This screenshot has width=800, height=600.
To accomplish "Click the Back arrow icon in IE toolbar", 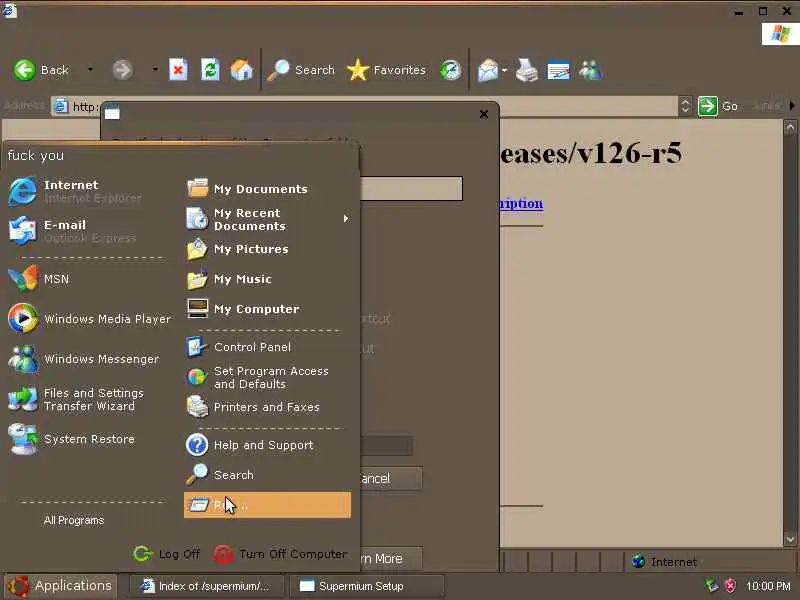I will [x=24, y=70].
